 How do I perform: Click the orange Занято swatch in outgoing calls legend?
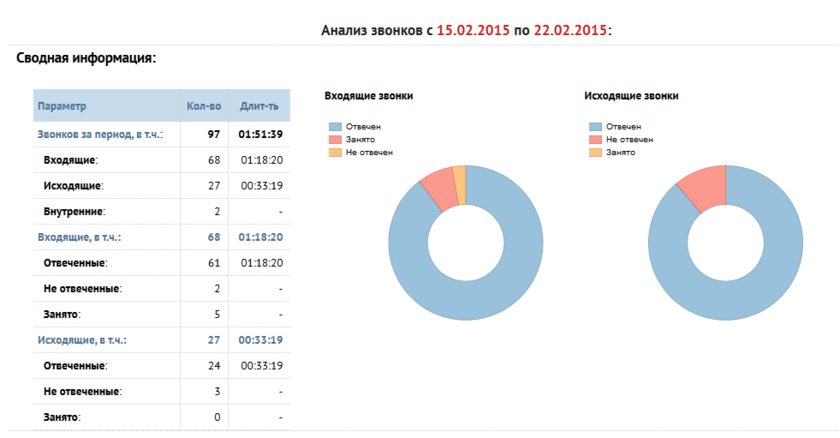coord(595,152)
